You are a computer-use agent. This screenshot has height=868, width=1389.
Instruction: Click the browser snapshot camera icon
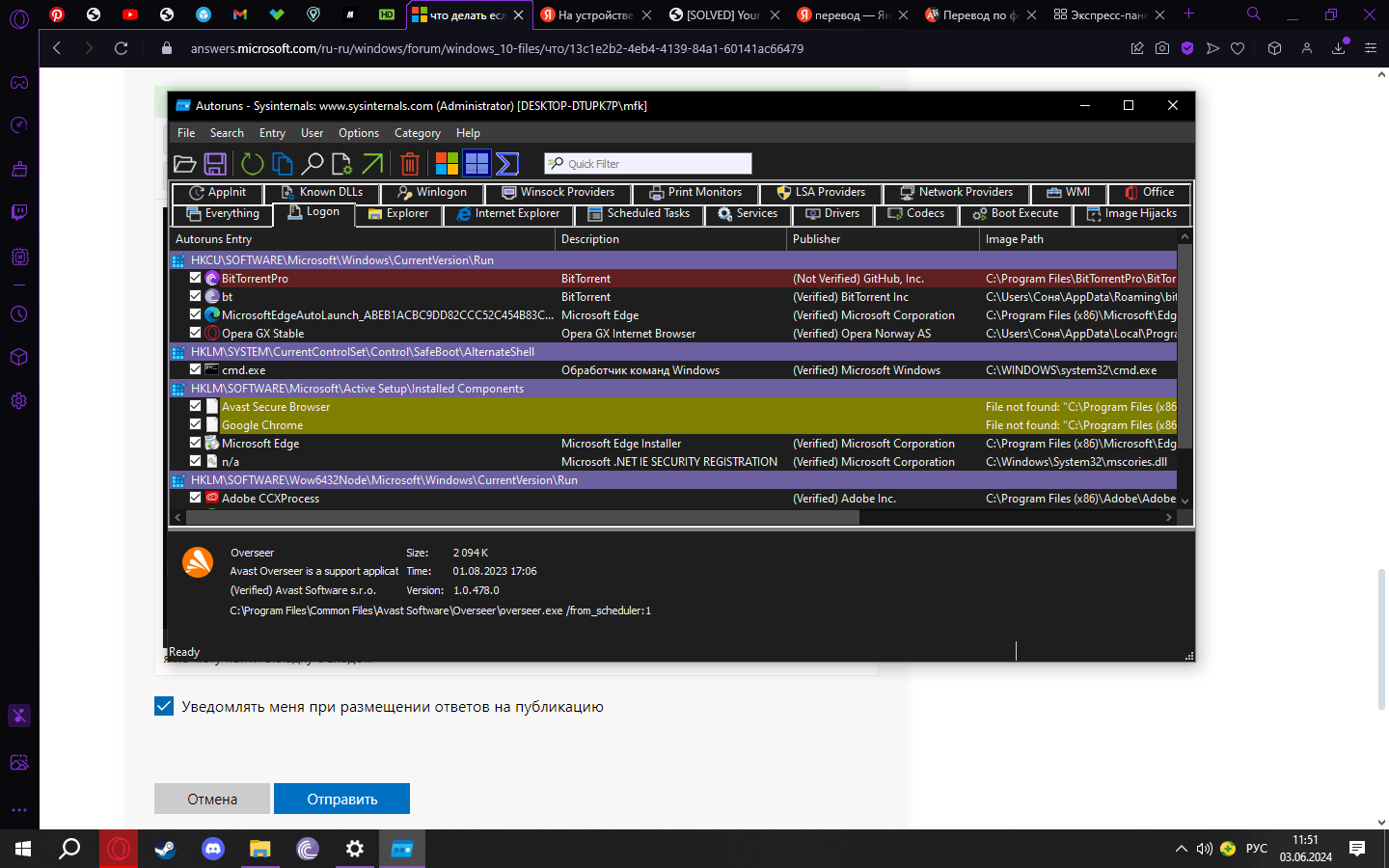[1162, 48]
